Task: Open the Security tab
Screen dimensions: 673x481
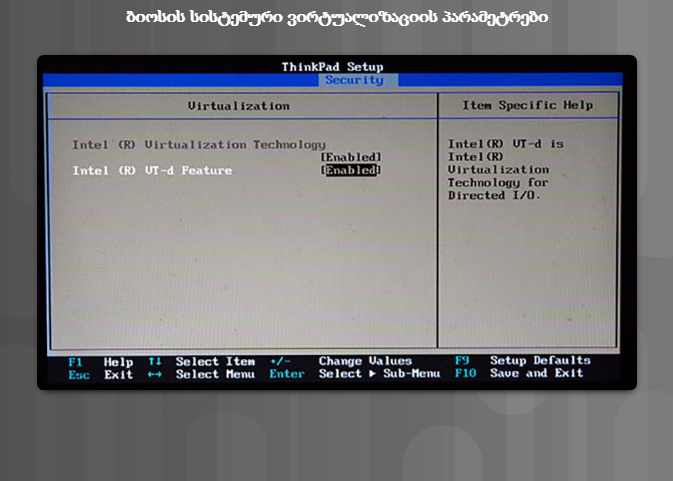Action: (354, 80)
